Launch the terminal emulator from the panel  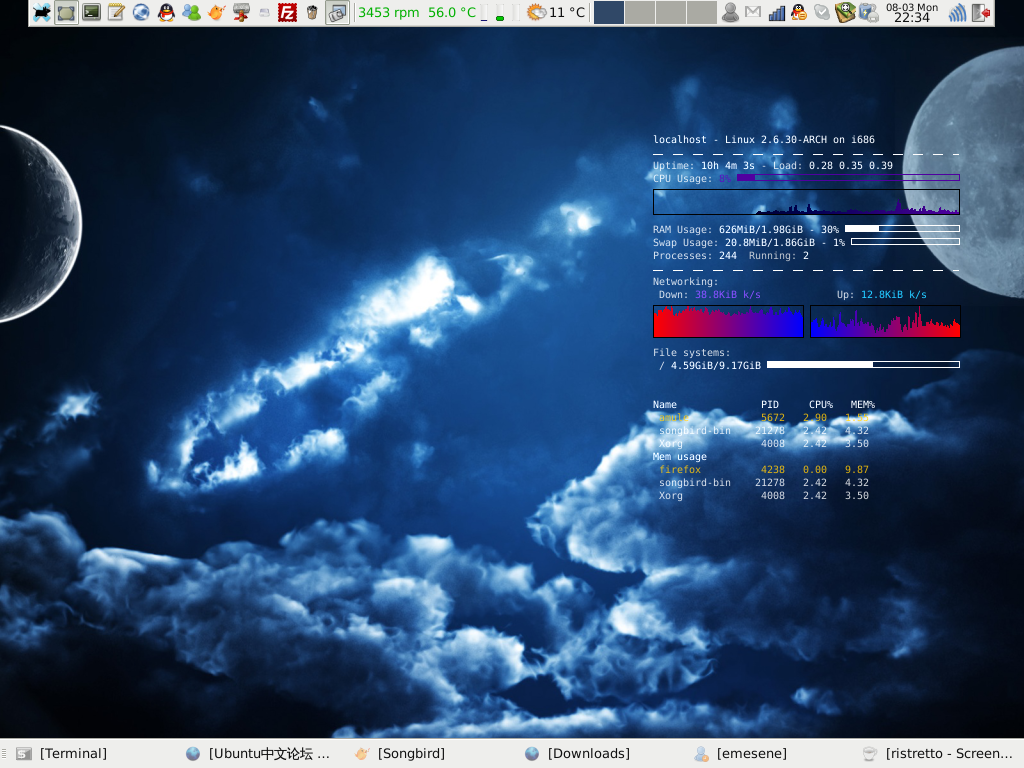click(91, 12)
